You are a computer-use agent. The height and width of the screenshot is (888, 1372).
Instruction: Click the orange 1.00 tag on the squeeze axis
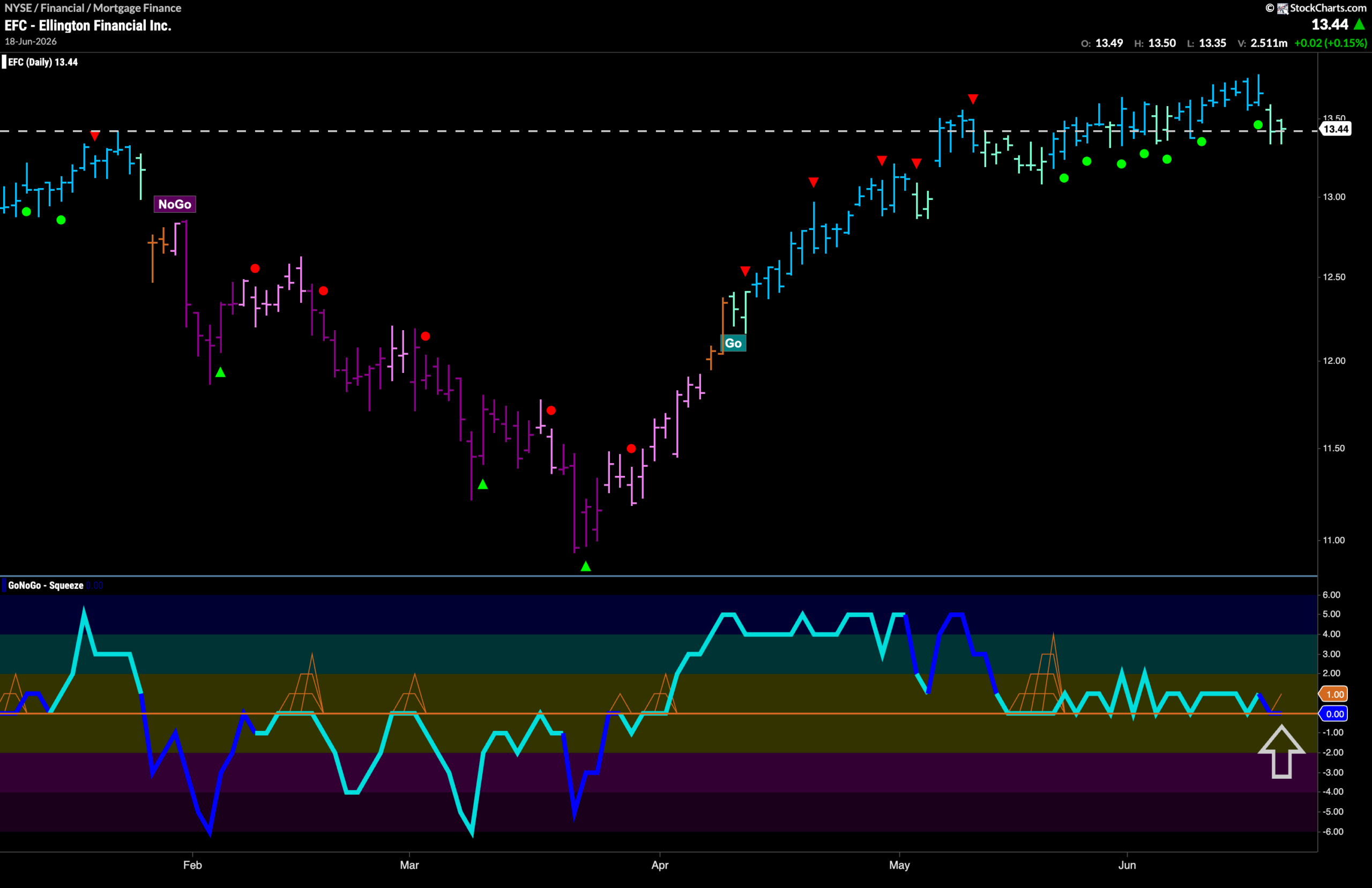(1334, 694)
